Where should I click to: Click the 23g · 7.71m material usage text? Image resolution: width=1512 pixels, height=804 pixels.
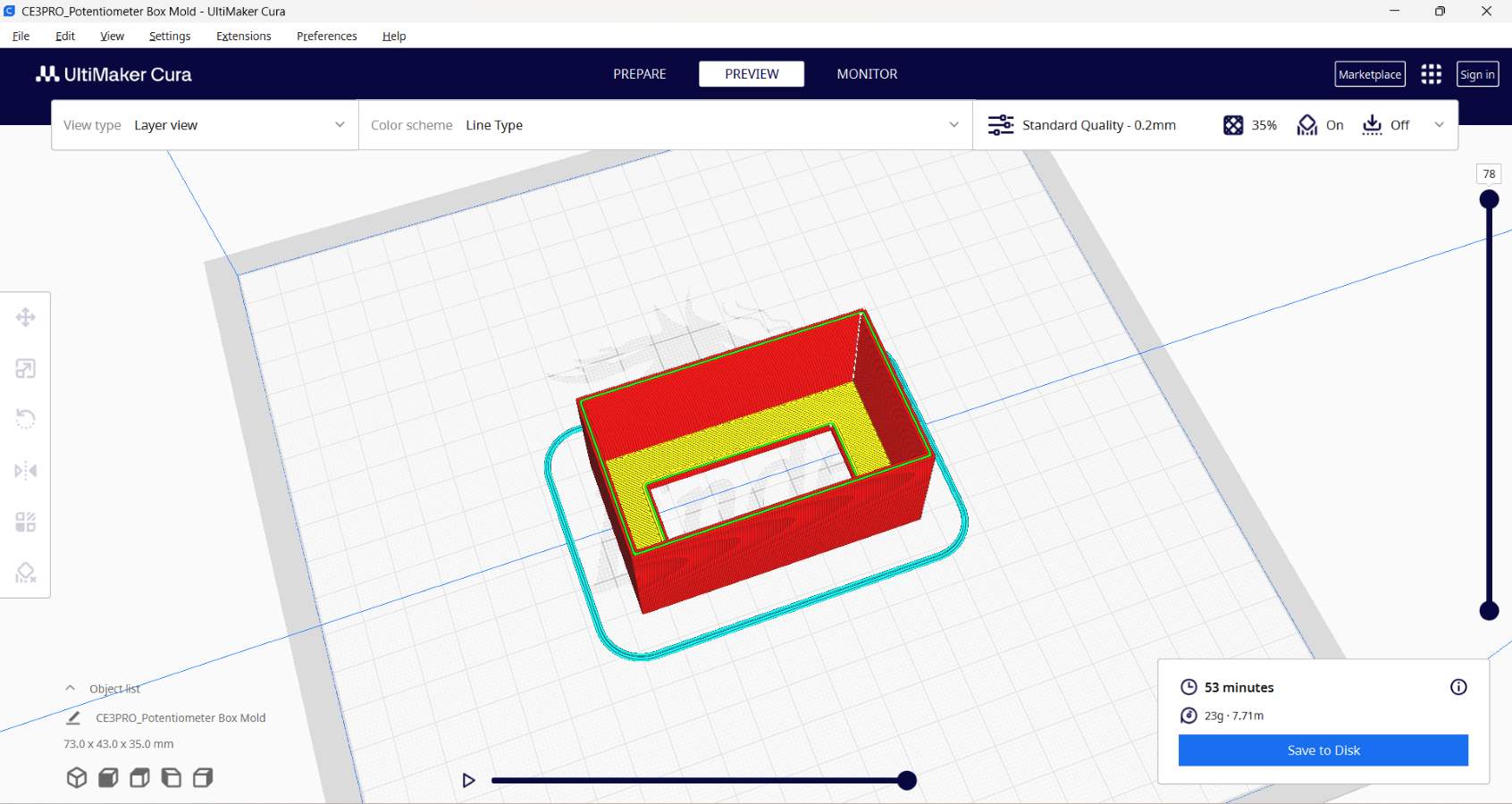tap(1234, 716)
